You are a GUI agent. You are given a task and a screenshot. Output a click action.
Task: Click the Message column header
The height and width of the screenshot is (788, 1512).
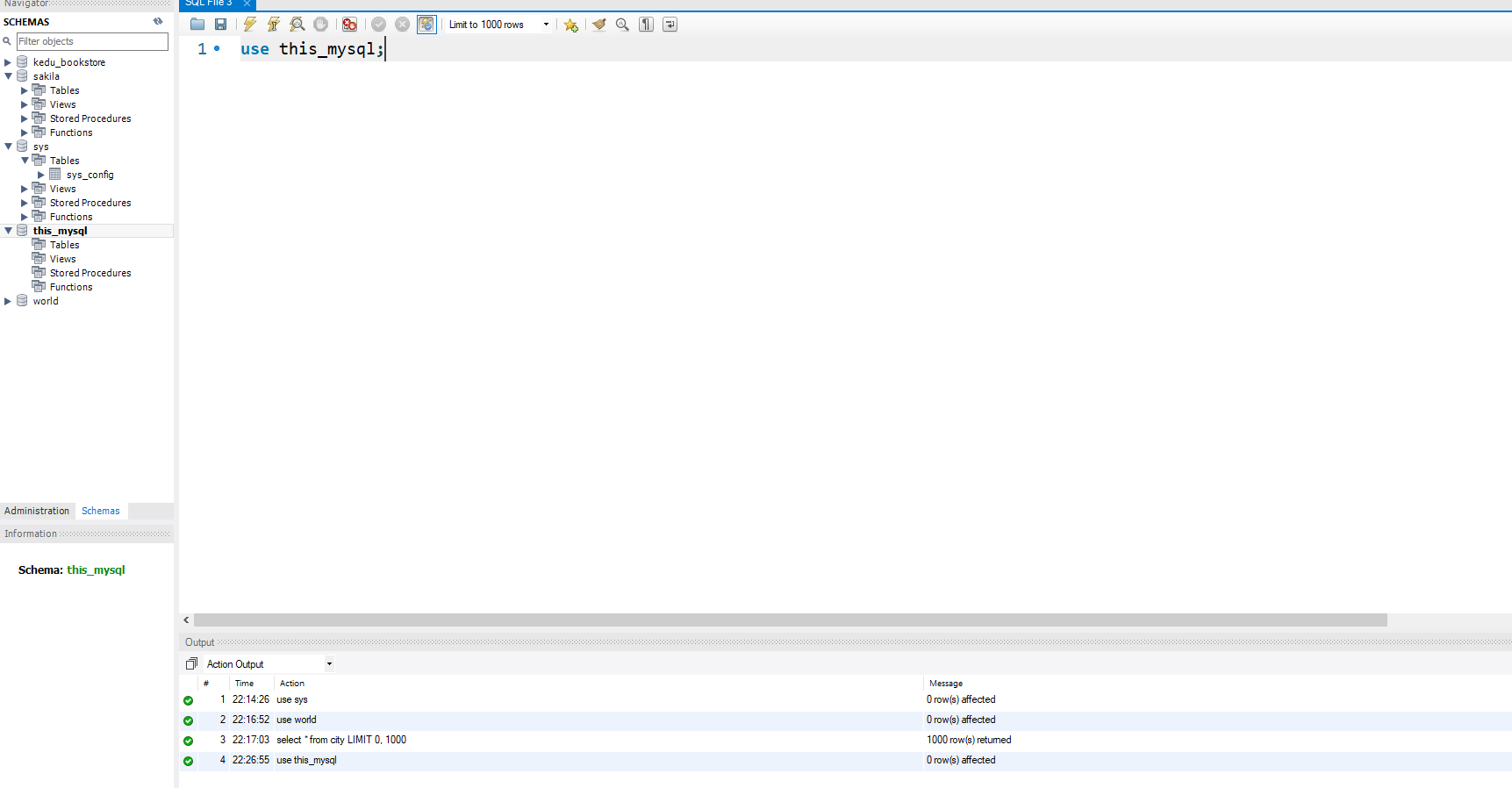click(x=946, y=684)
